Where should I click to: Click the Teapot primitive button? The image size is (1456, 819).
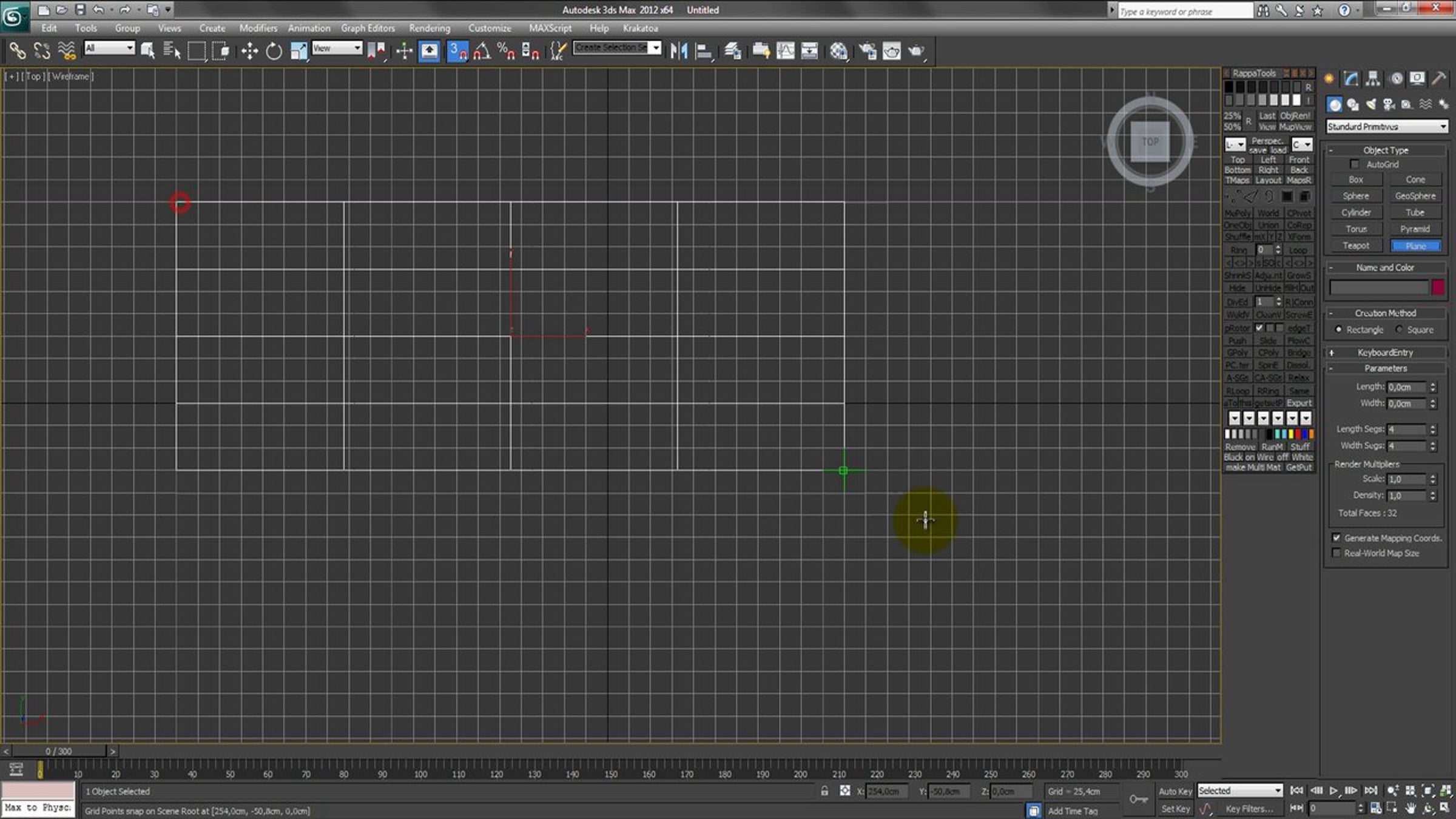(x=1356, y=246)
